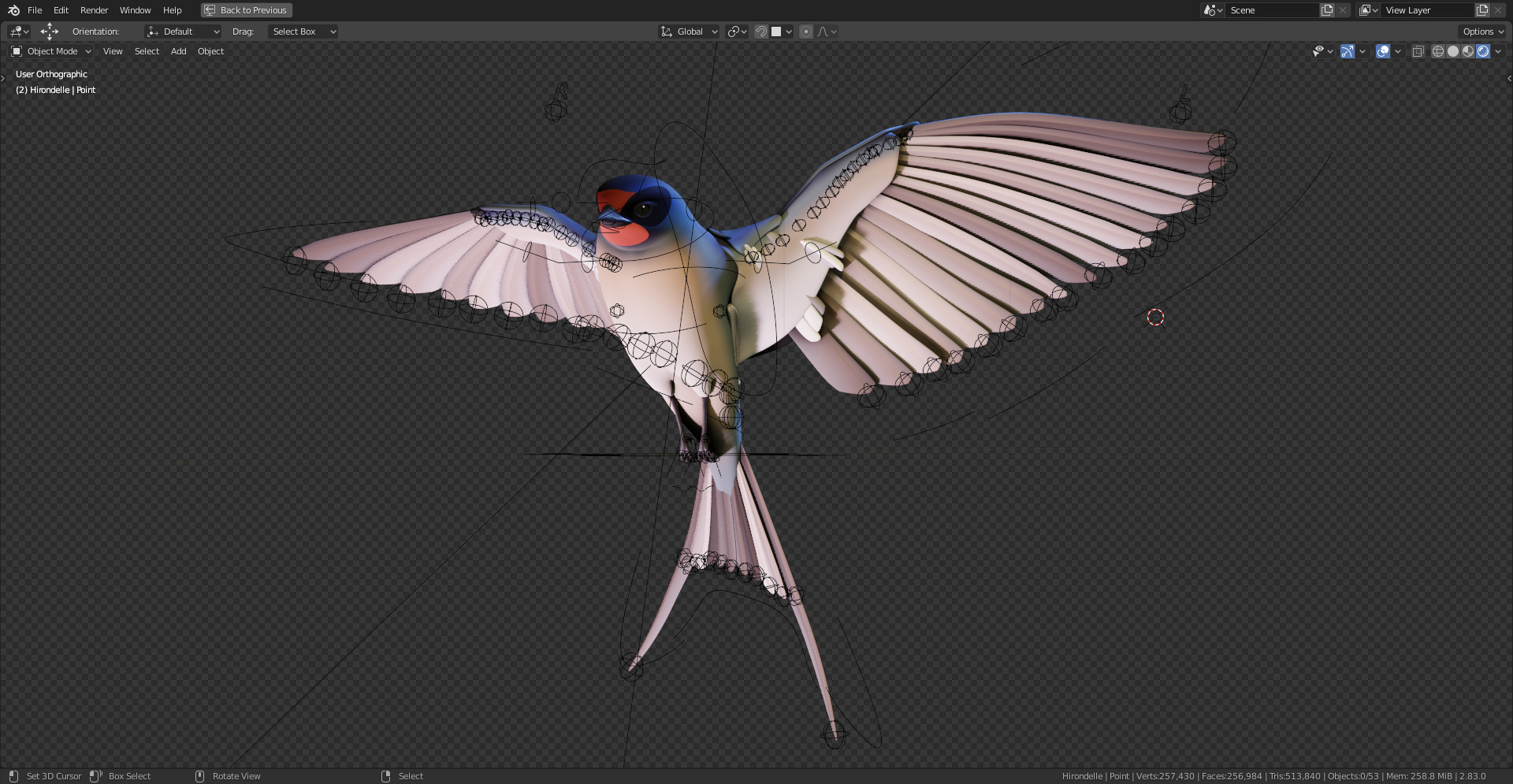
Task: Click the Set 3D Cursor mouse icon in the status bar
Action: 13,776
